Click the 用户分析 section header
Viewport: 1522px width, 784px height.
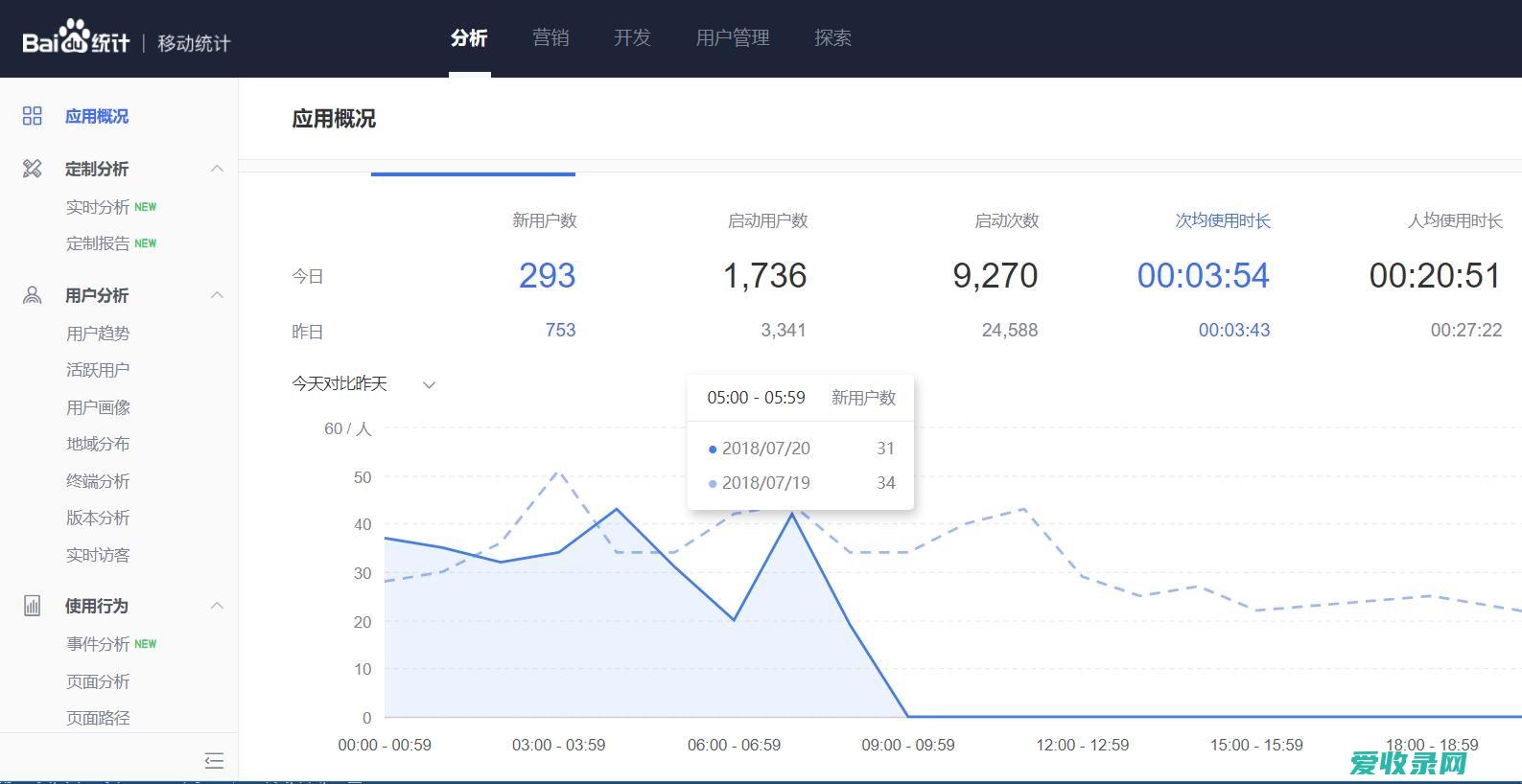coord(97,295)
